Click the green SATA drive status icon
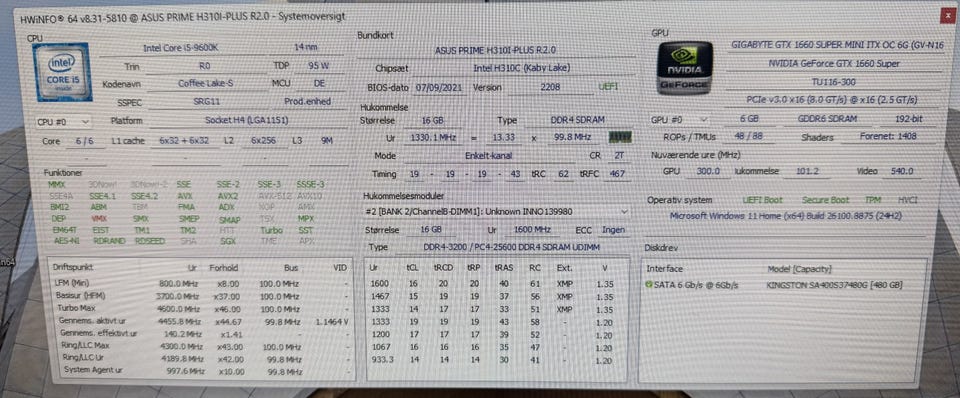The height and width of the screenshot is (398, 960). 649,285
